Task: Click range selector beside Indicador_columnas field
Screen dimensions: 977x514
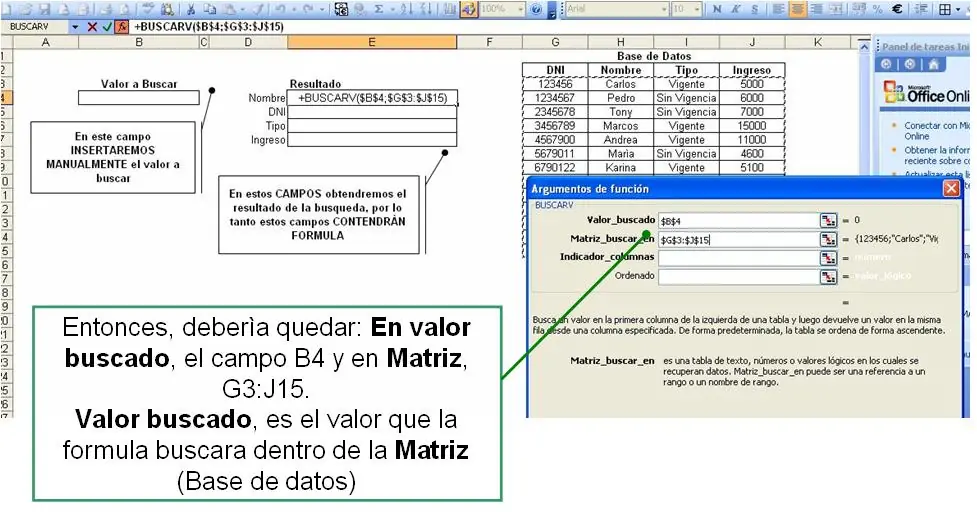Action: pos(828,258)
